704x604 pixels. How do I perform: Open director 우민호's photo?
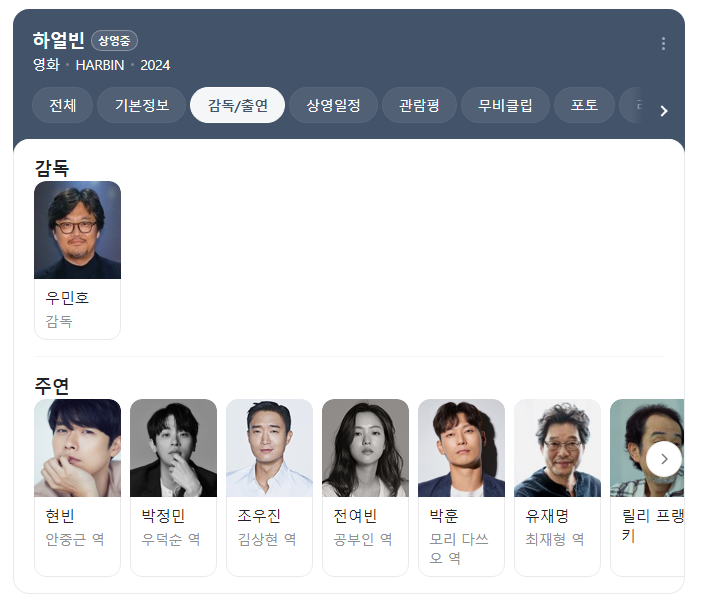pyautogui.click(x=78, y=230)
